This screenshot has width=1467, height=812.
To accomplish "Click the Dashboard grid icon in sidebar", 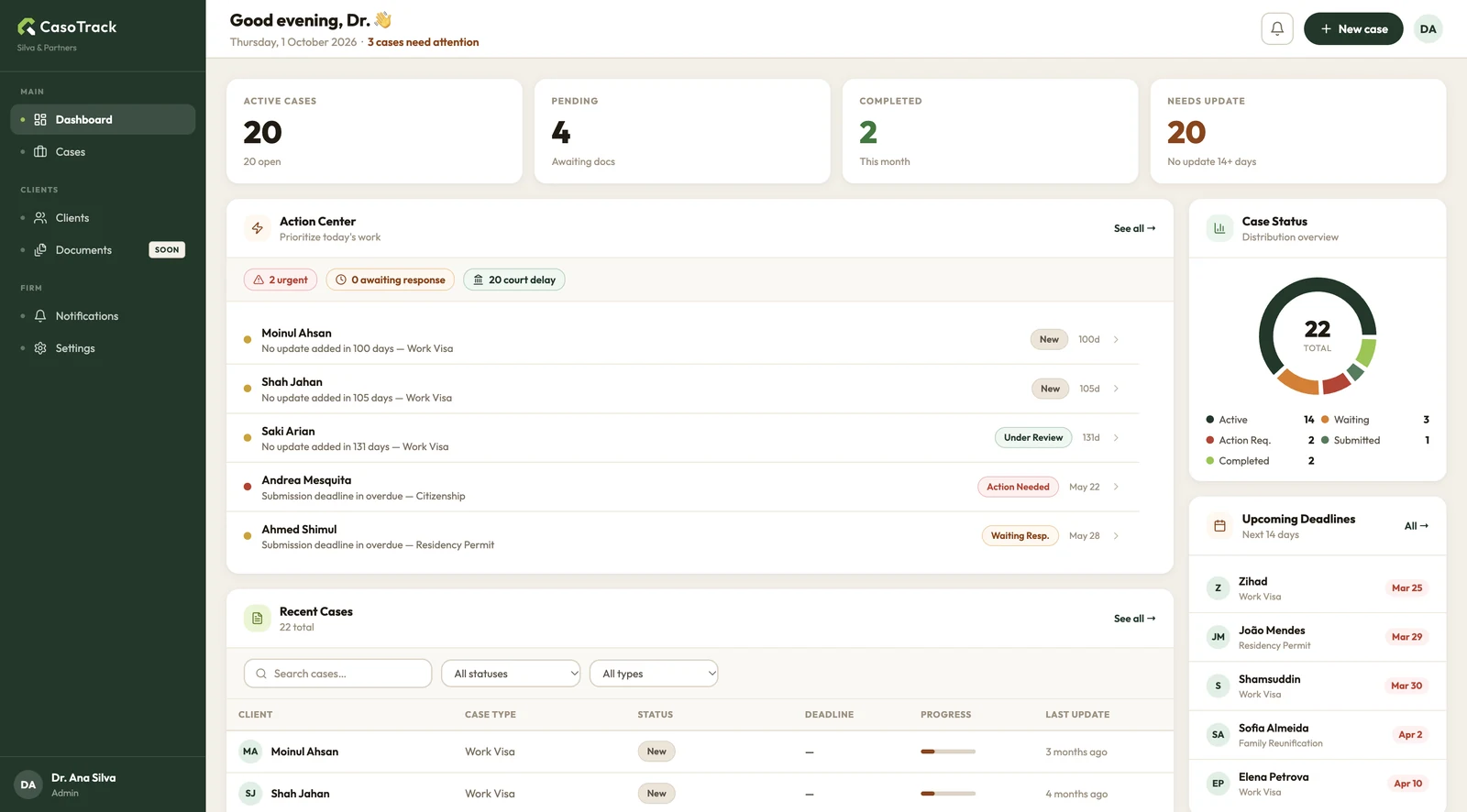I will pos(40,119).
